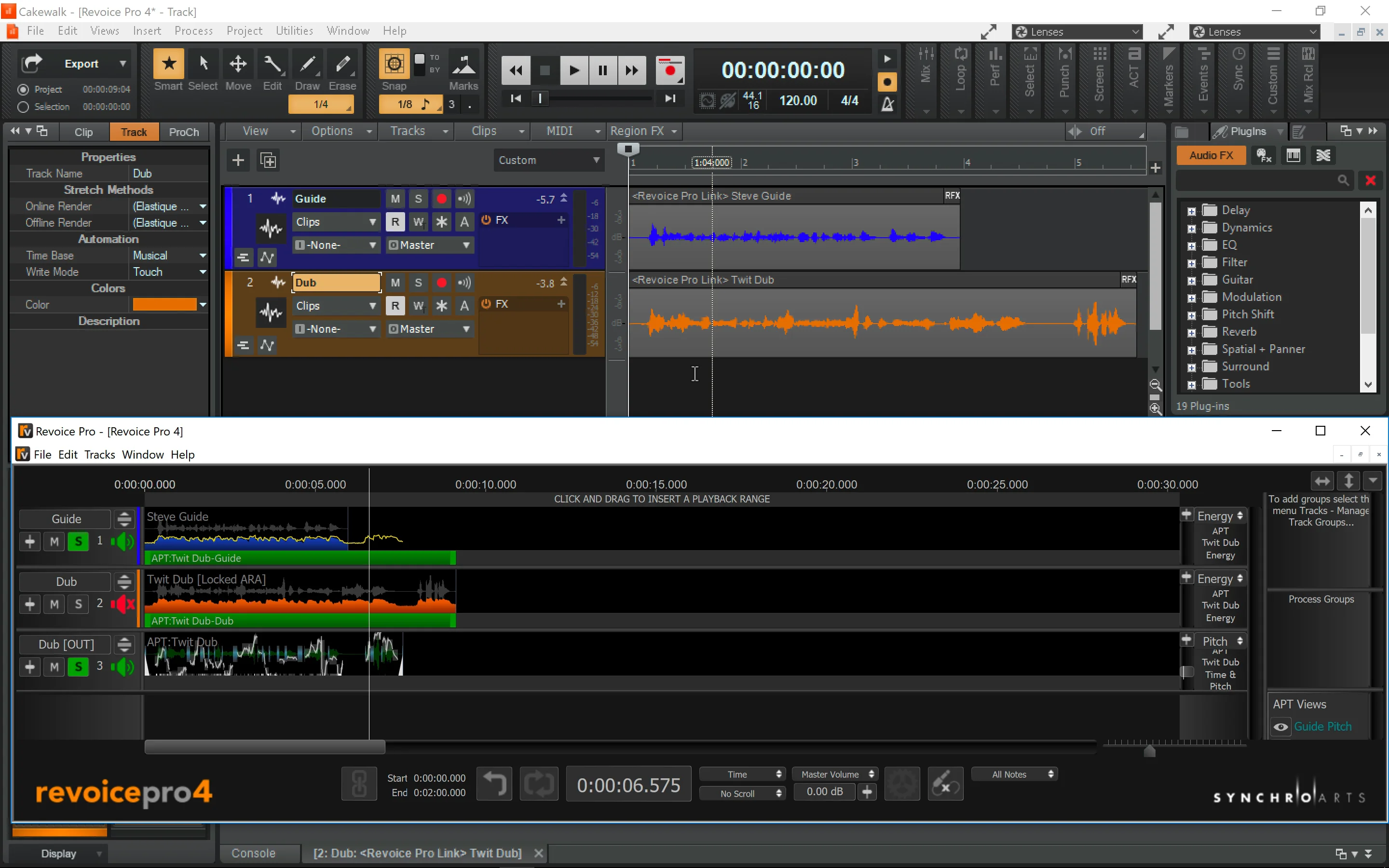
Task: Click the Fast Forward transport button
Action: [x=631, y=70]
